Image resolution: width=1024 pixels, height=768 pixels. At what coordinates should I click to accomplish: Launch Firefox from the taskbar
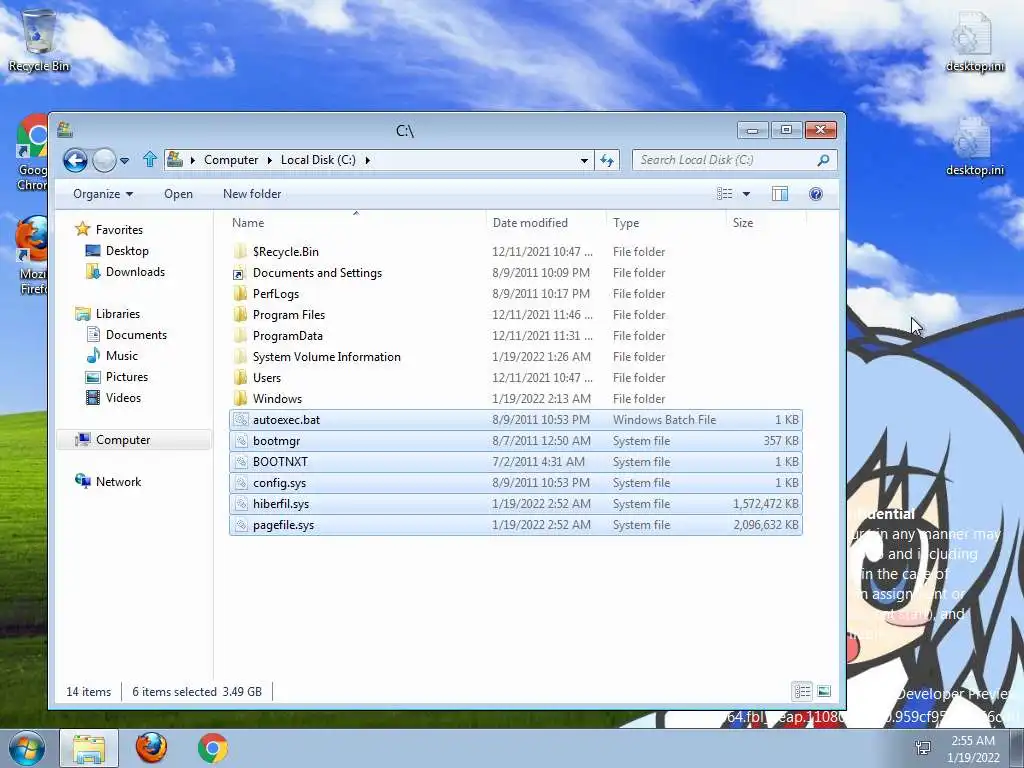click(x=151, y=748)
